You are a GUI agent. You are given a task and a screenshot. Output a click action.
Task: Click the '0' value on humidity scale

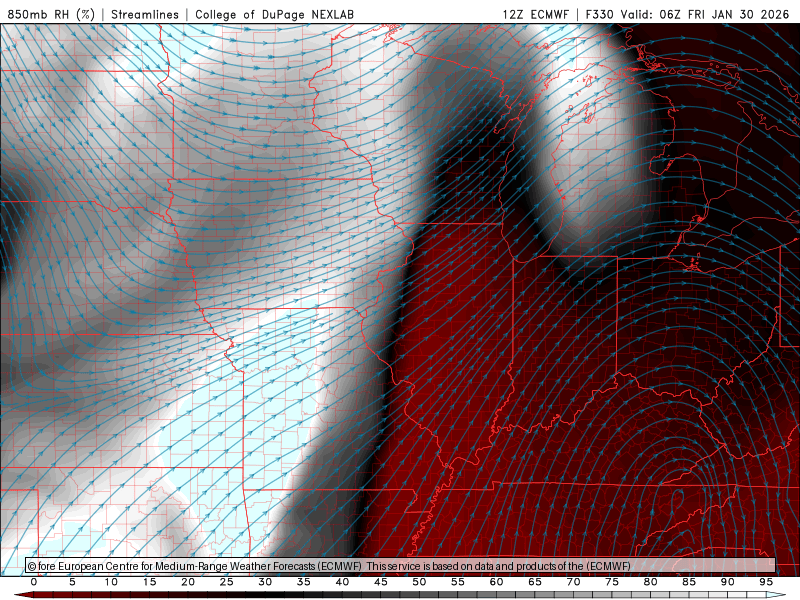point(34,582)
